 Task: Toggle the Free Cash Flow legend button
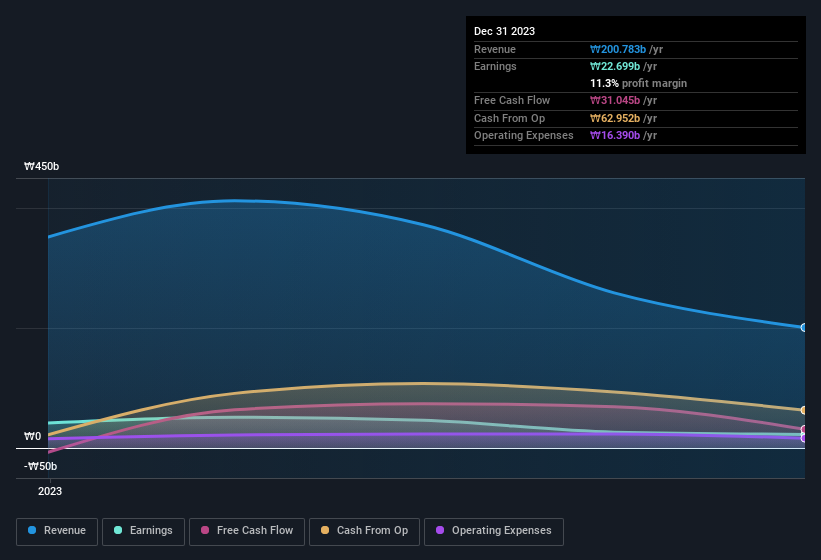247,532
